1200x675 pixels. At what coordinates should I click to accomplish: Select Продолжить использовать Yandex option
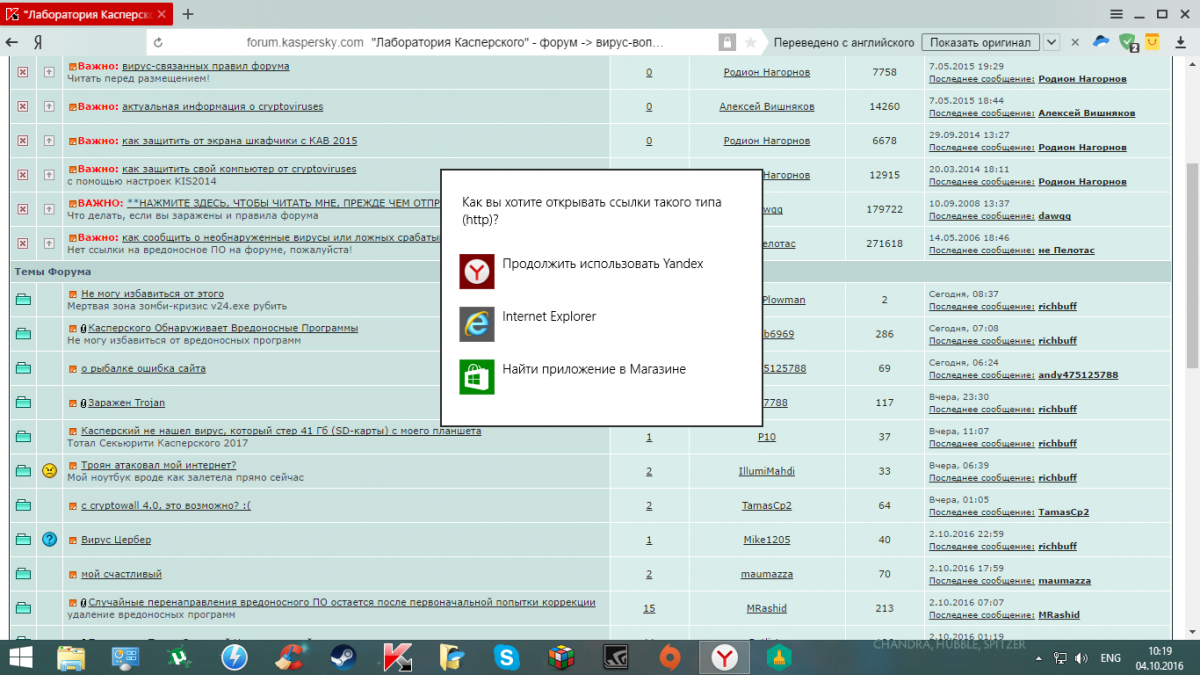603,264
